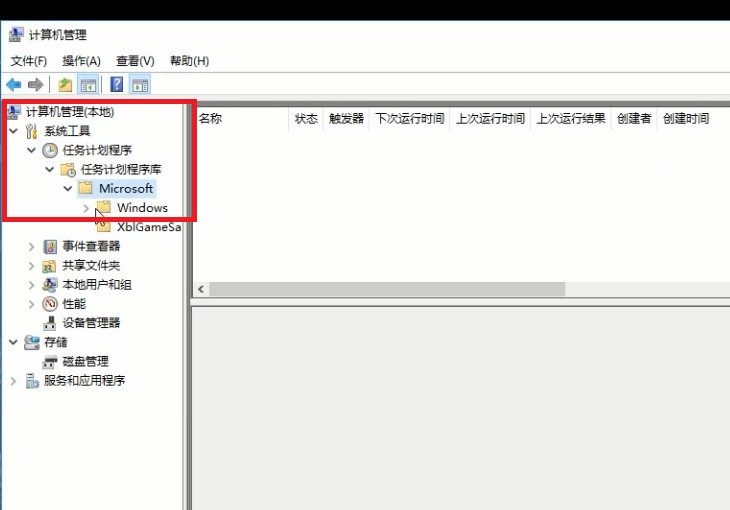Viewport: 730px width, 510px height.
Task: Click the Microsoft folder icon
Action: point(86,188)
